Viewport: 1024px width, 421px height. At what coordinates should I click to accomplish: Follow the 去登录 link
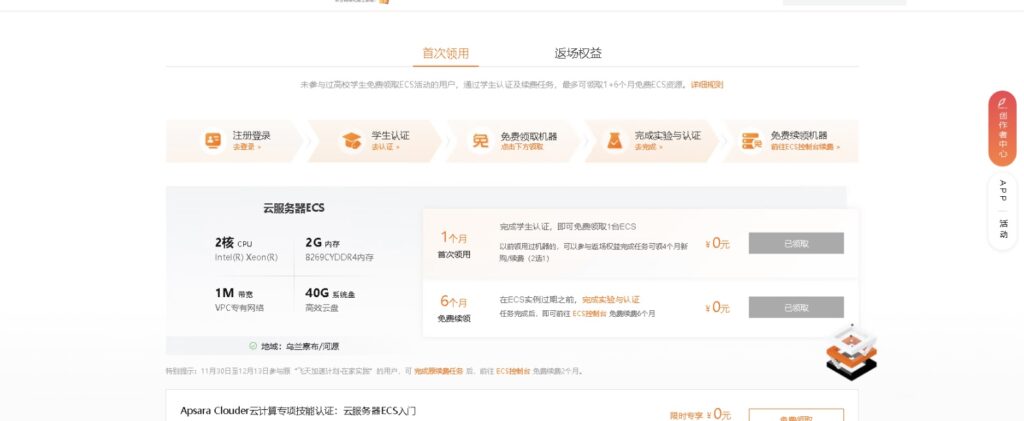click(246, 148)
